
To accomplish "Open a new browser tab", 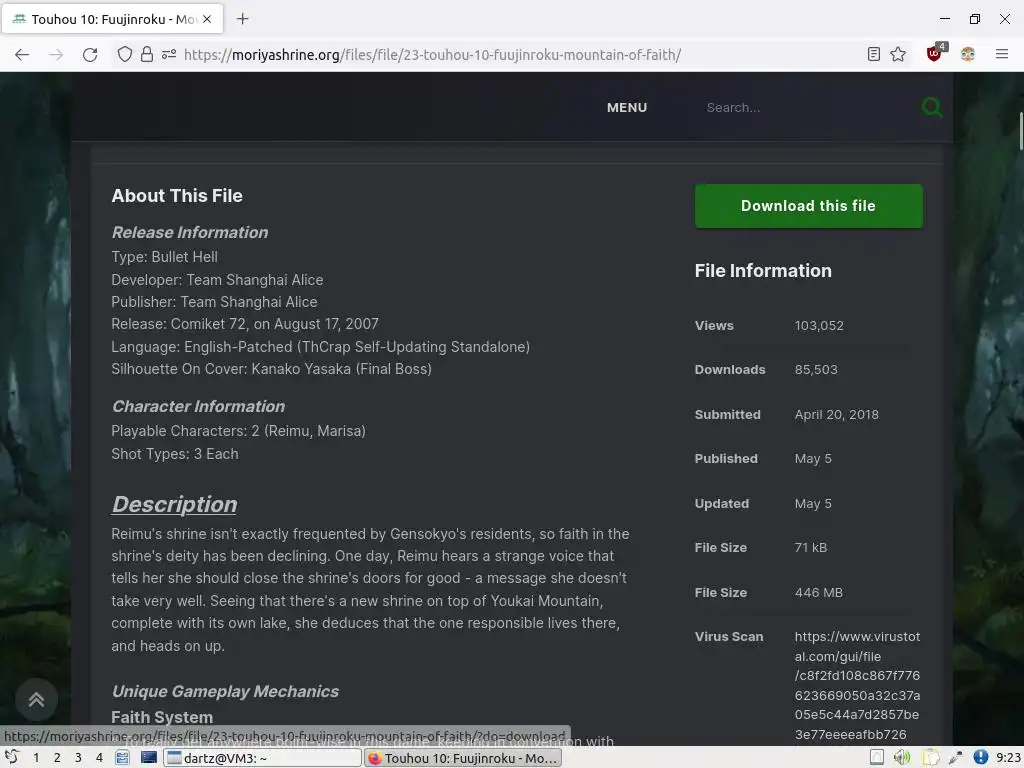I will [242, 19].
